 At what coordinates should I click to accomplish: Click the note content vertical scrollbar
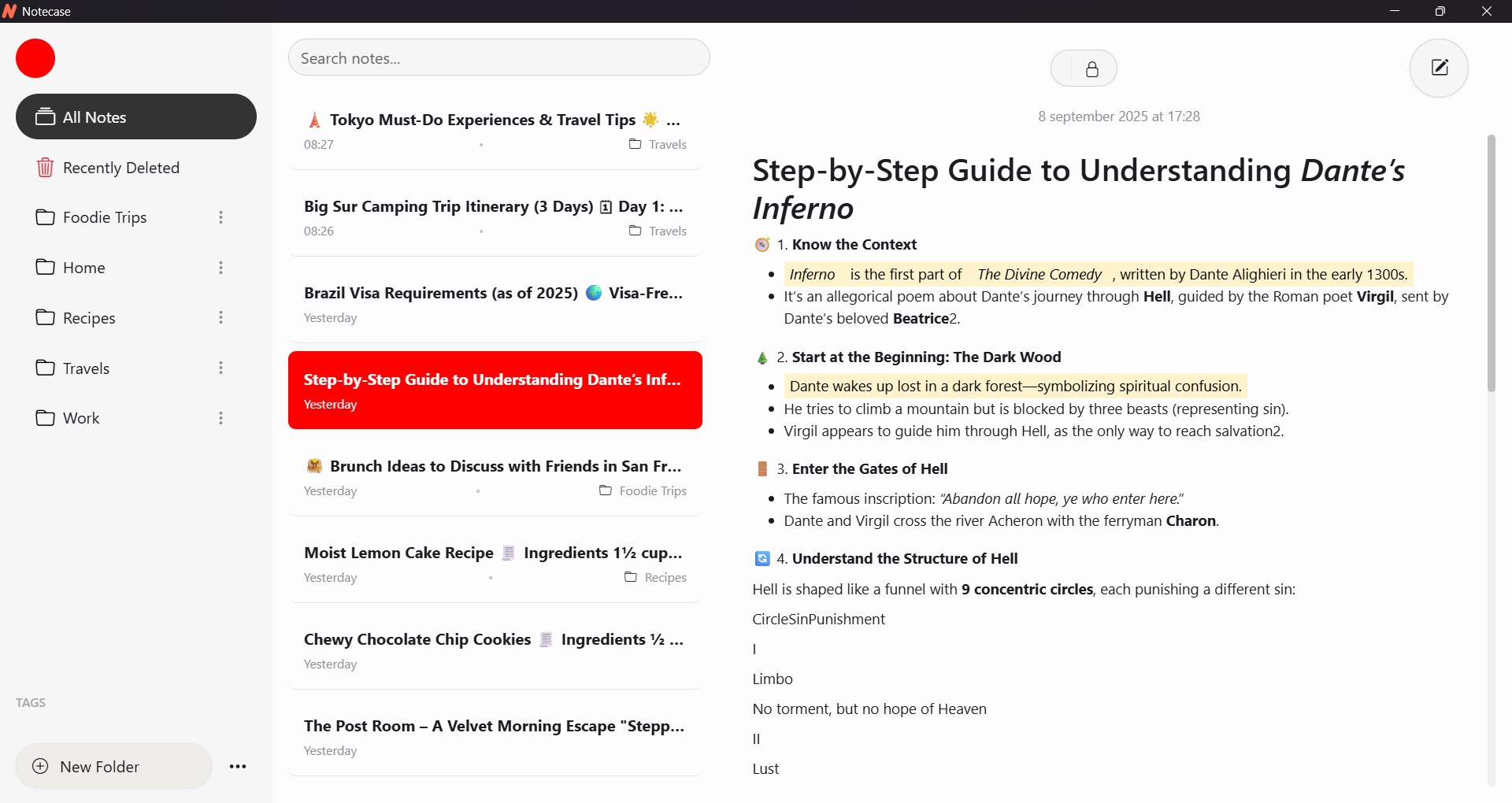coord(1492,264)
